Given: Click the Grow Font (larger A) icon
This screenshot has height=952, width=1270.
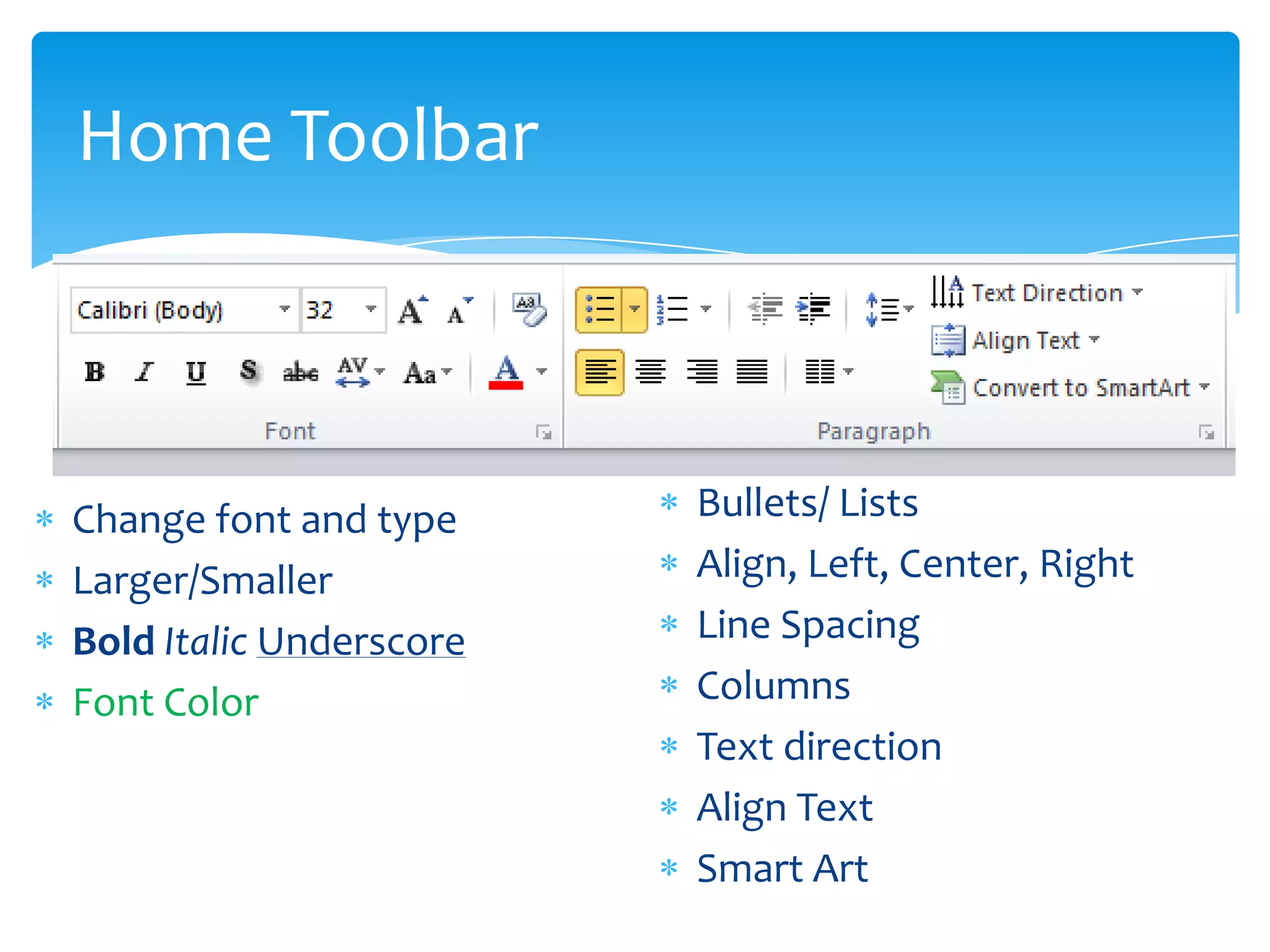Looking at the screenshot, I should [x=413, y=309].
